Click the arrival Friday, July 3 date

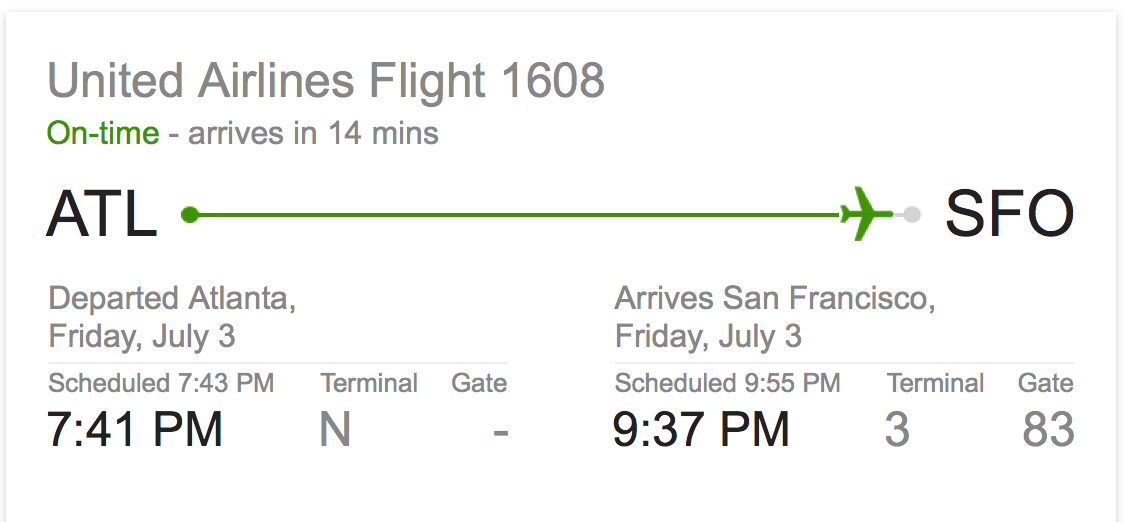click(708, 336)
